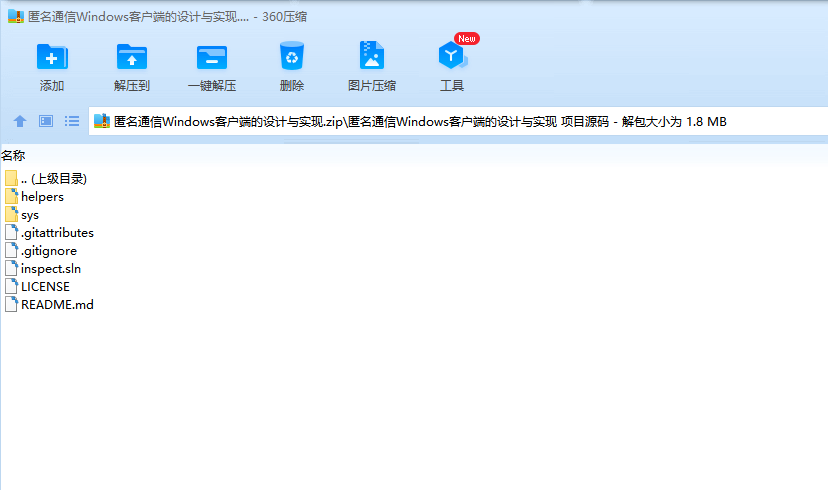
Task: Select the README.md file
Action: (49, 304)
